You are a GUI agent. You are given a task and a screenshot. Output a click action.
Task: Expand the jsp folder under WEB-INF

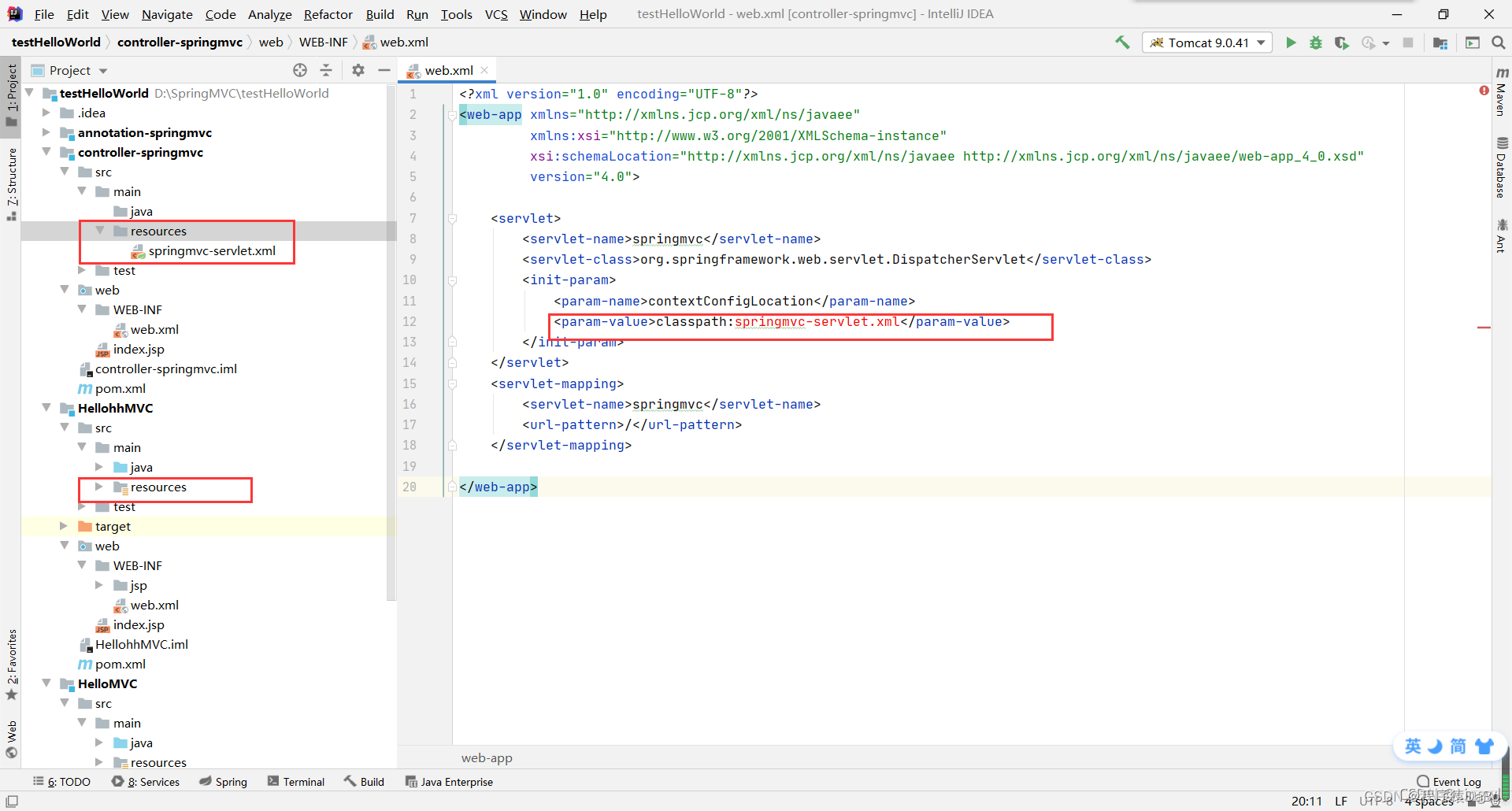click(x=99, y=585)
